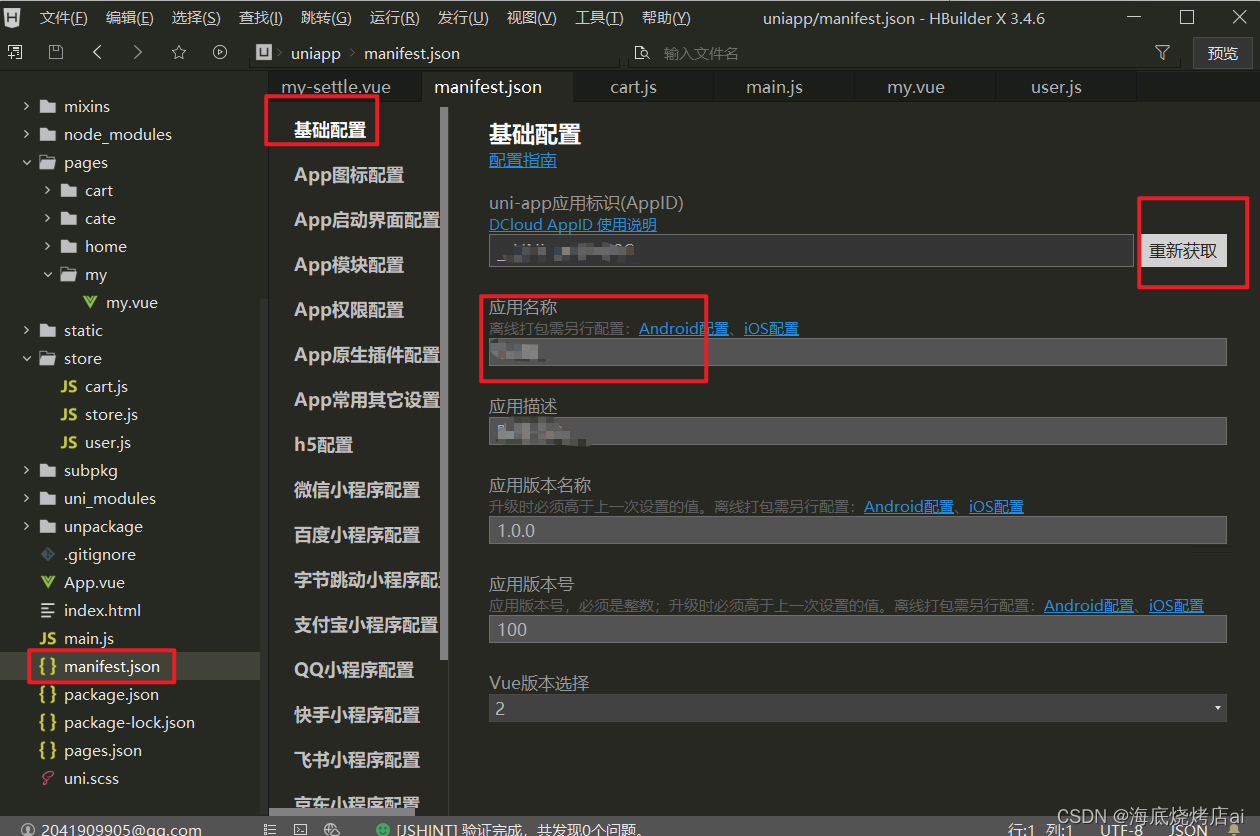The width and height of the screenshot is (1260, 836).
Task: Click the project icon in breadcrumb
Action: click(x=264, y=53)
